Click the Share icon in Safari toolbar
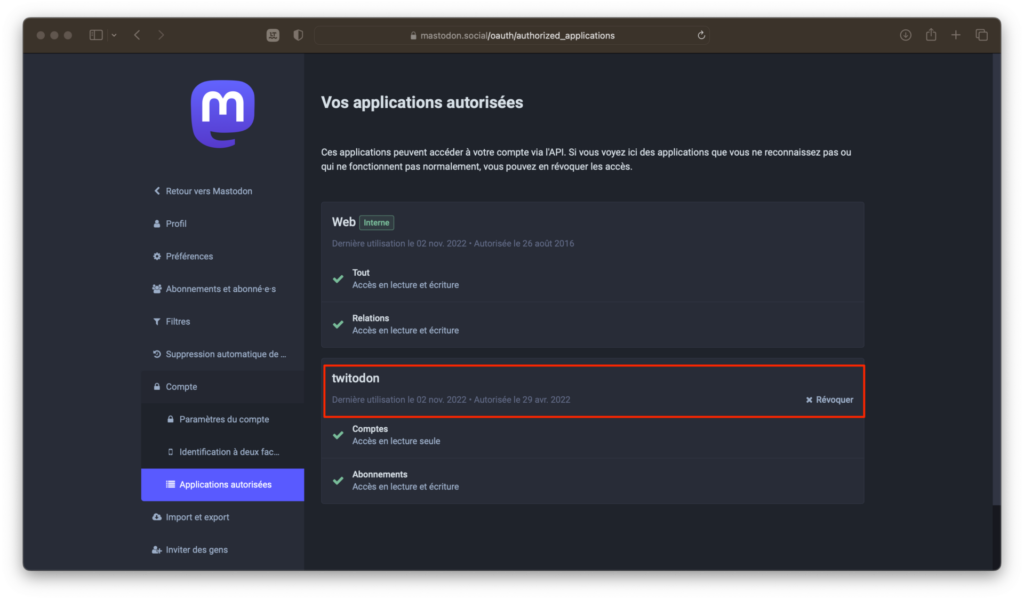The width and height of the screenshot is (1024, 599). point(931,35)
